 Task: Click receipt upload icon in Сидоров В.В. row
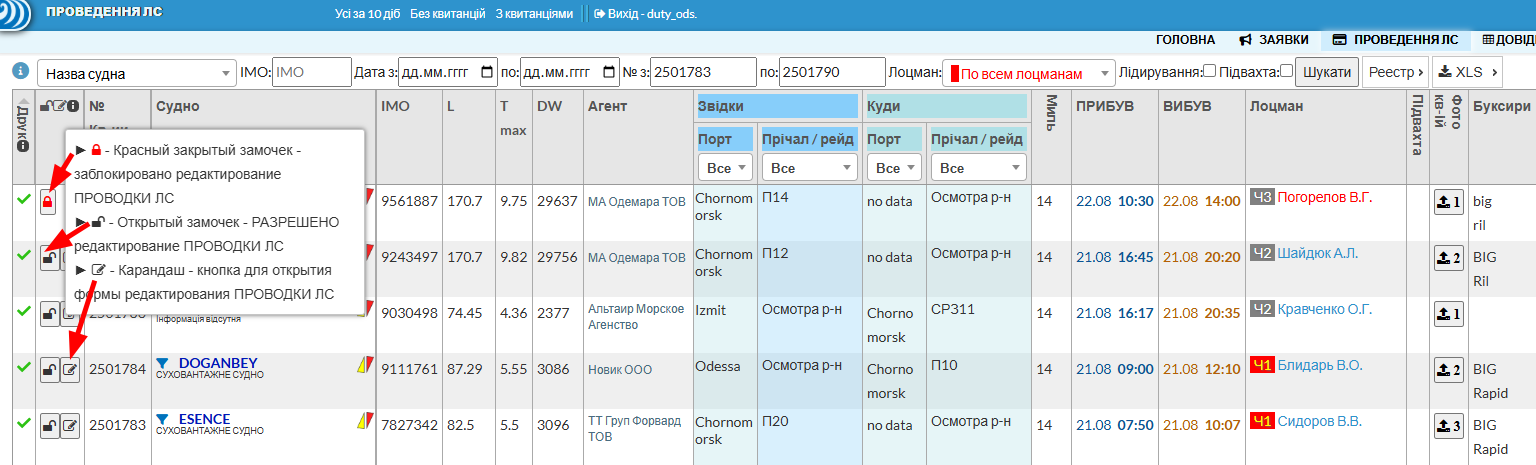(x=1448, y=427)
